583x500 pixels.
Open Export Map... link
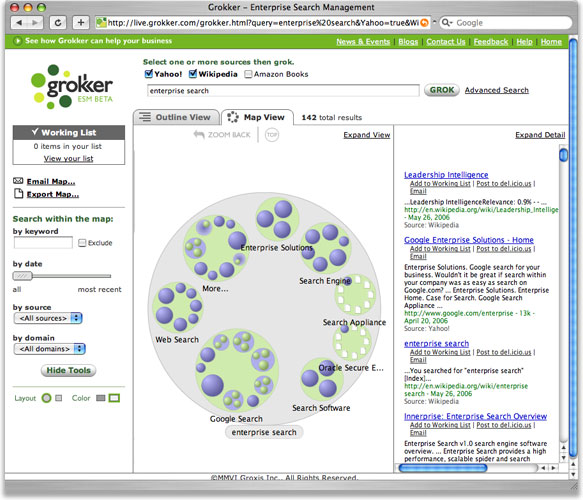[x=53, y=194]
